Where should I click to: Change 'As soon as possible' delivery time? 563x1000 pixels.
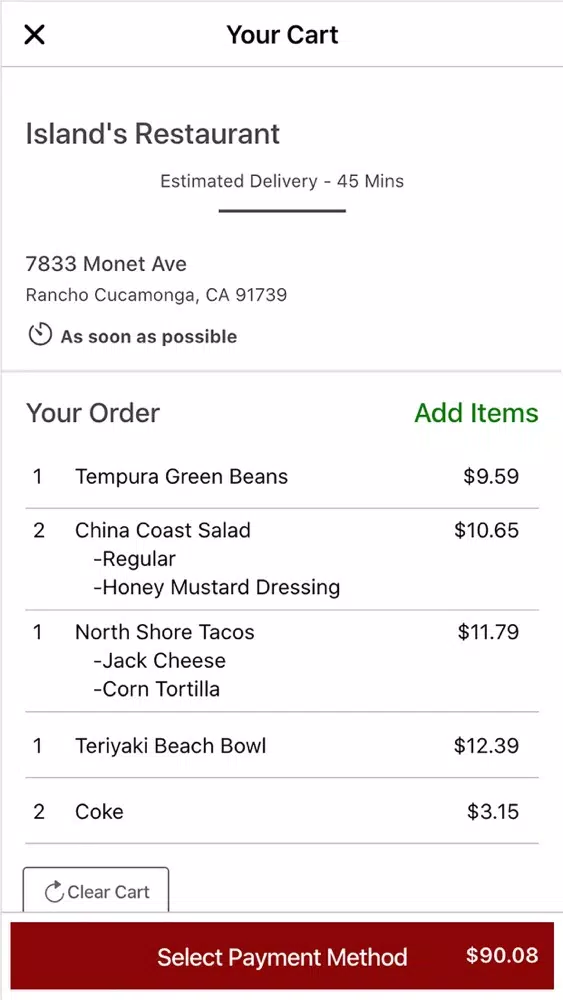149,337
